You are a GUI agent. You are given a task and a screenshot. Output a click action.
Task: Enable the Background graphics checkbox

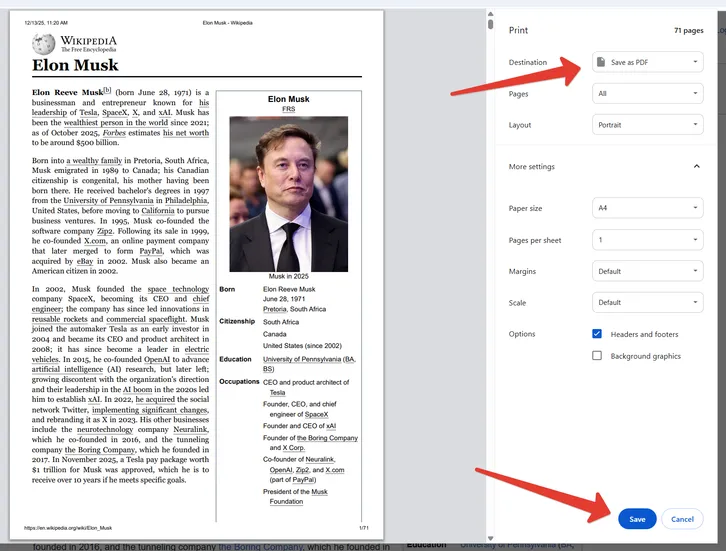(597, 356)
